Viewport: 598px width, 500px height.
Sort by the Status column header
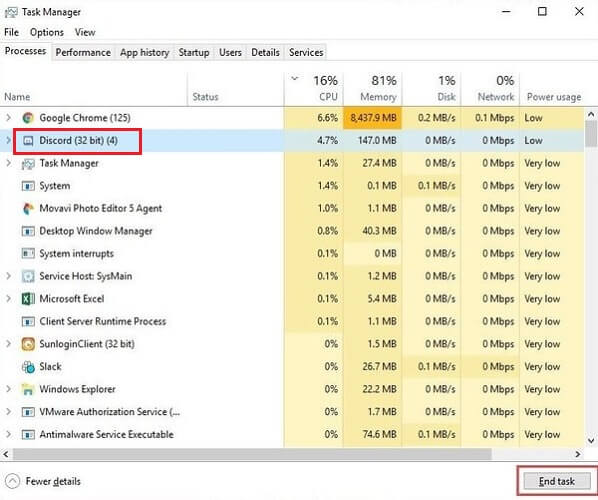[x=236, y=89]
